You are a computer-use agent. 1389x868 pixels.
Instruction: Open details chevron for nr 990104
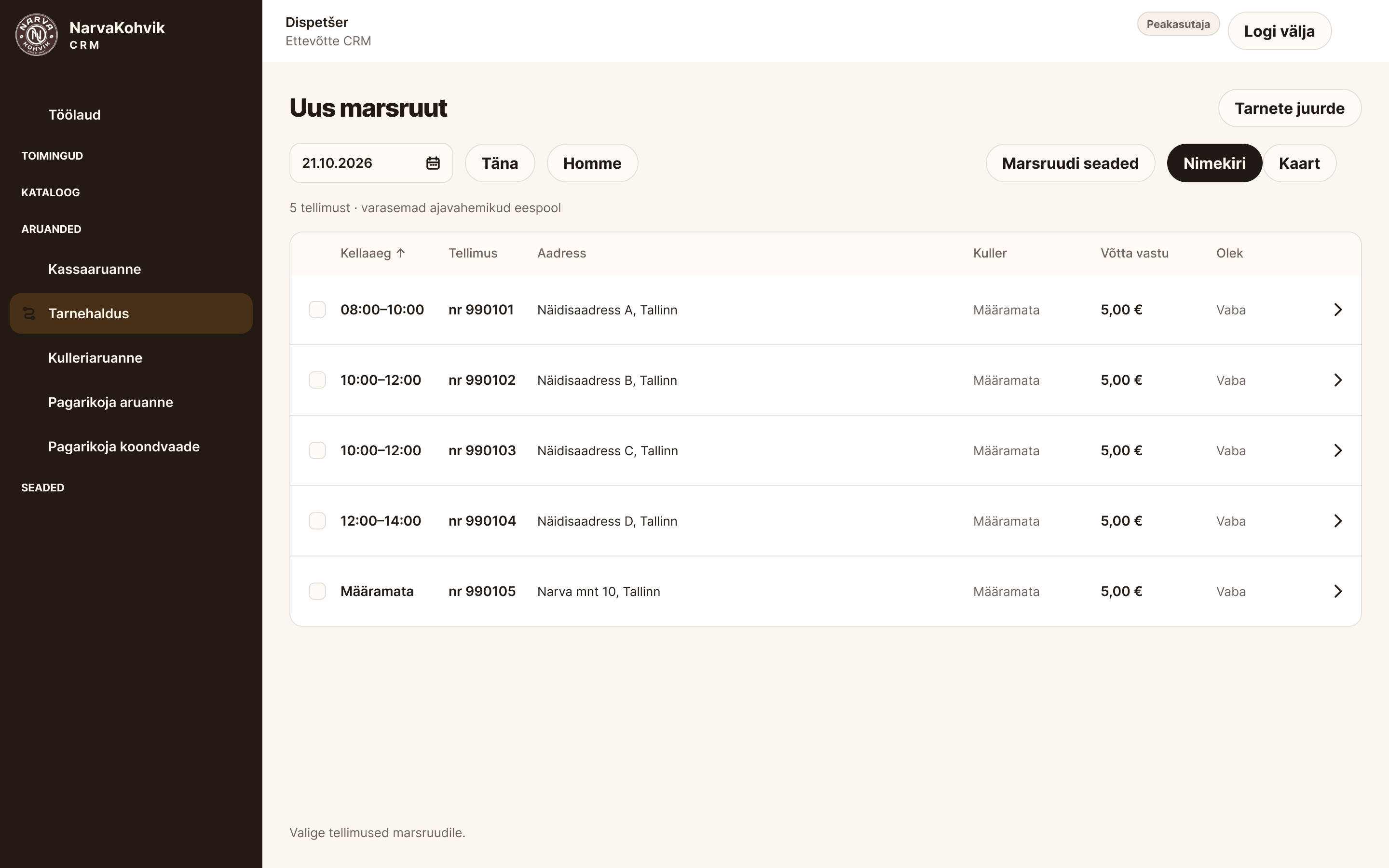[x=1338, y=521]
